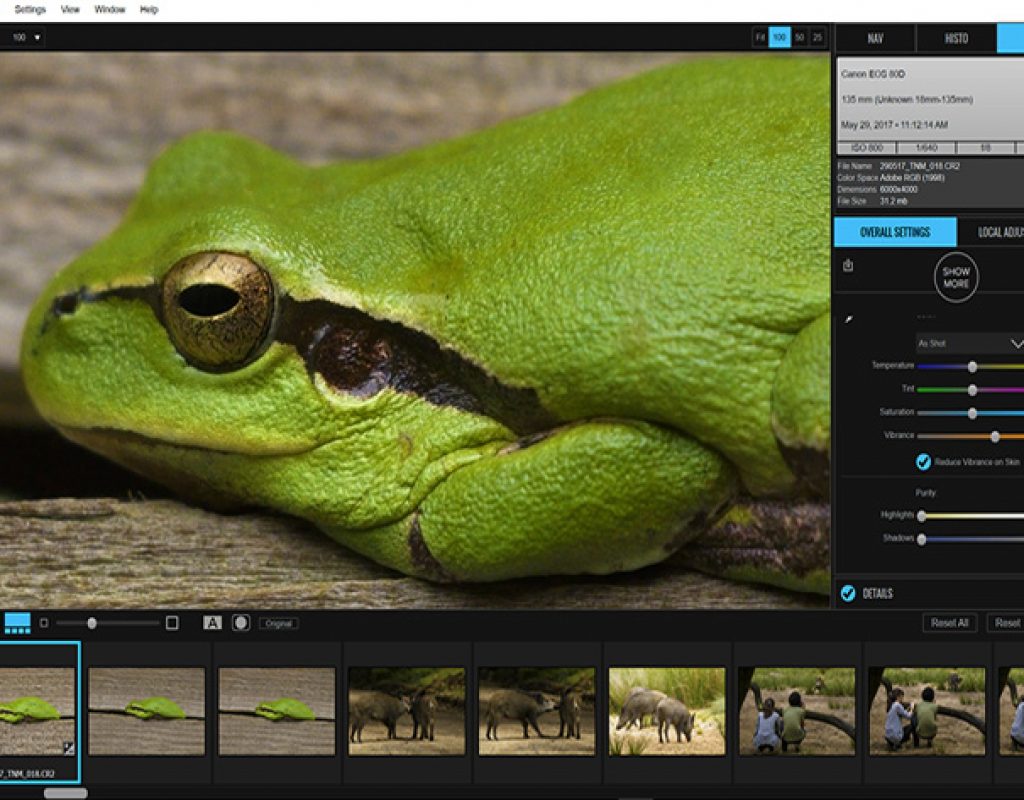This screenshot has height=800, width=1024.
Task: Click the Reset All button
Action: click(950, 623)
